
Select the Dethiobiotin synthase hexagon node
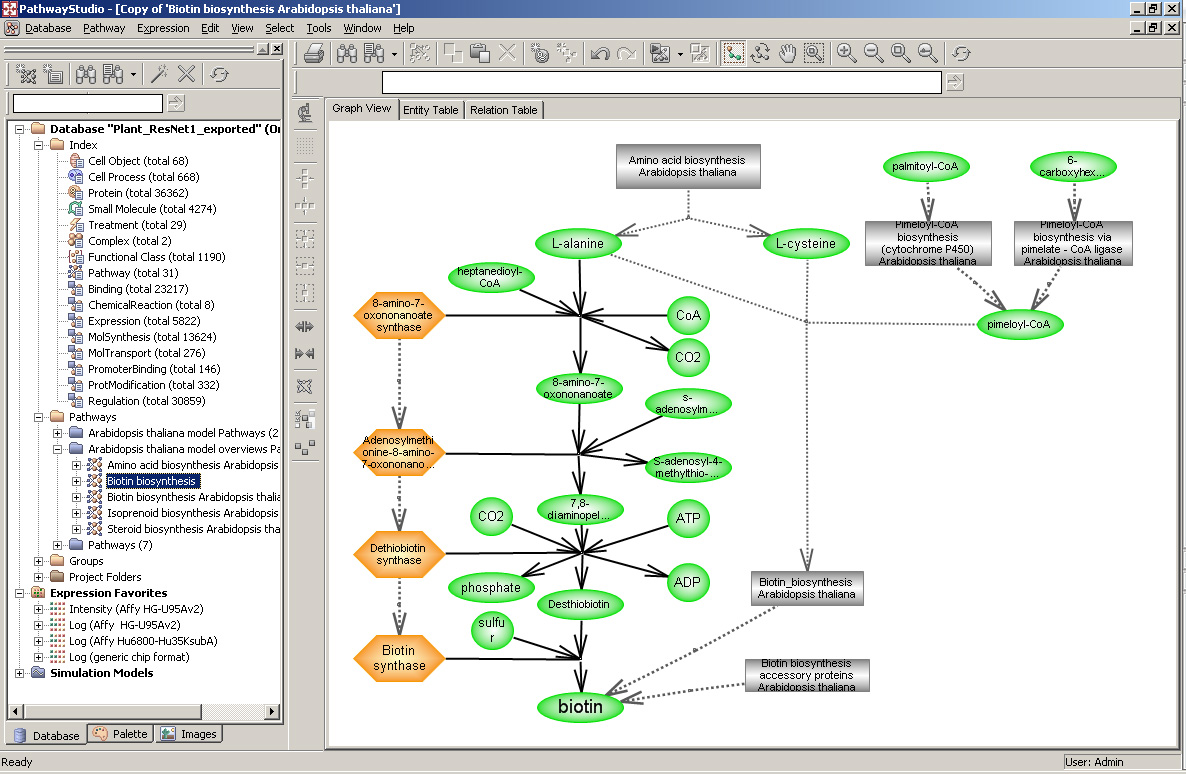pos(399,555)
